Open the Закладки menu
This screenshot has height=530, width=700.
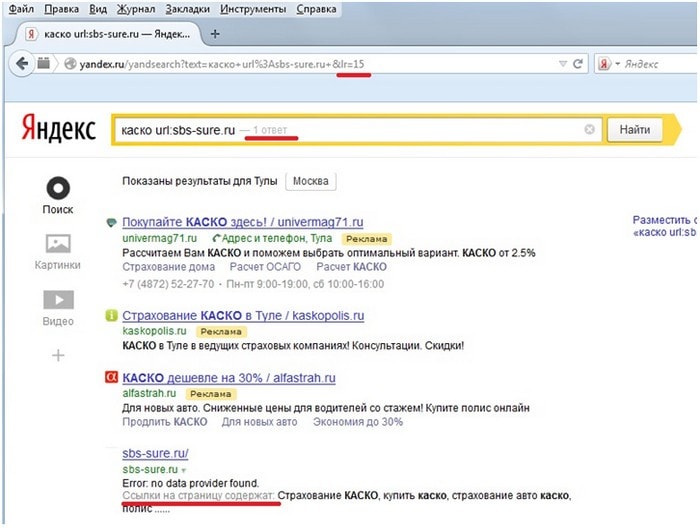coord(187,9)
